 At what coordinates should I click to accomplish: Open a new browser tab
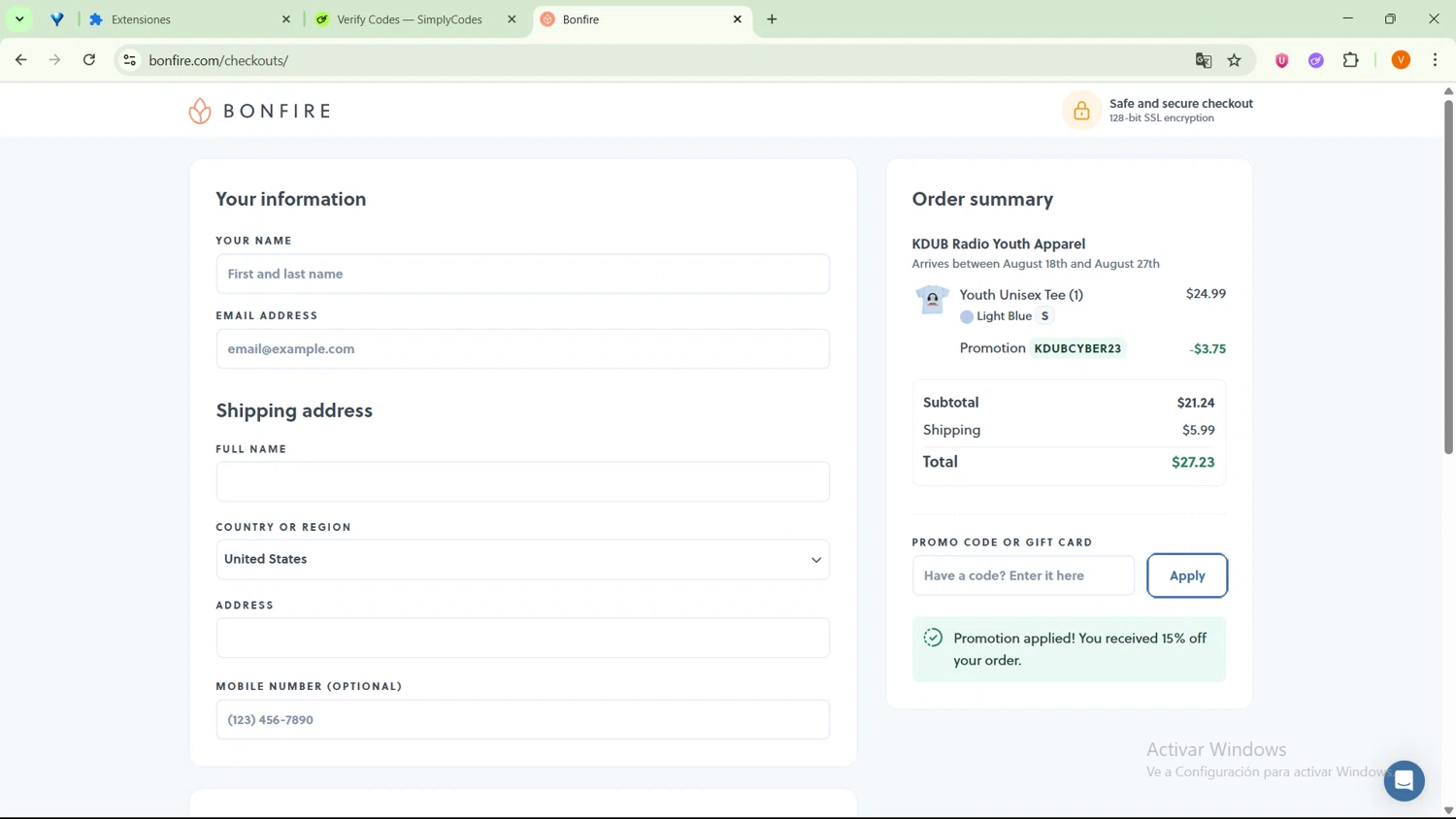click(x=772, y=19)
